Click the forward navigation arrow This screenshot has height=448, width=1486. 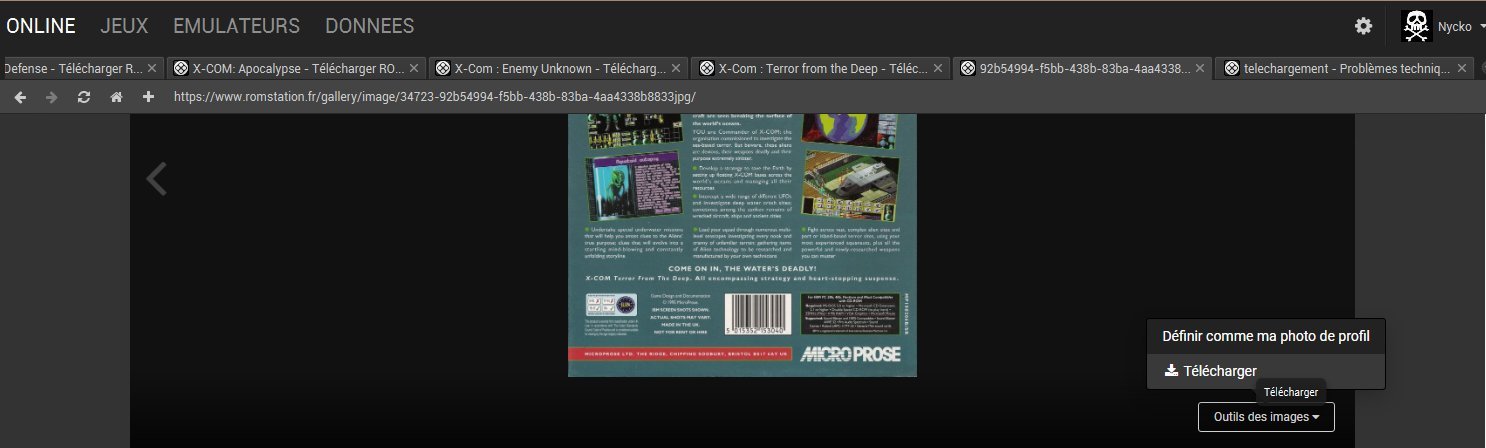[52, 97]
